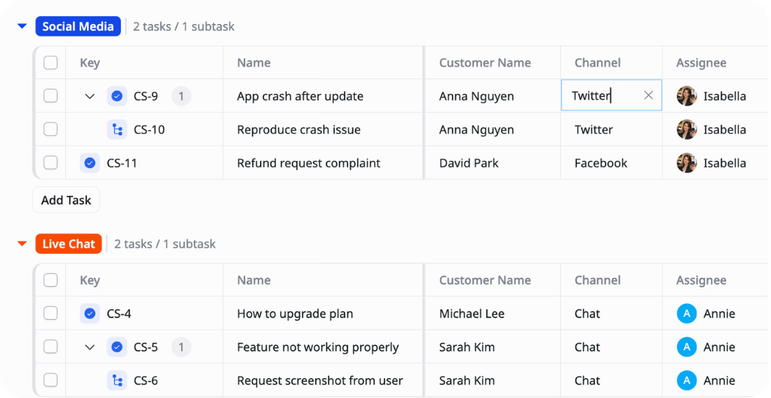The image size is (771, 398).
Task: Click Name column header in Social Media
Action: [254, 62]
